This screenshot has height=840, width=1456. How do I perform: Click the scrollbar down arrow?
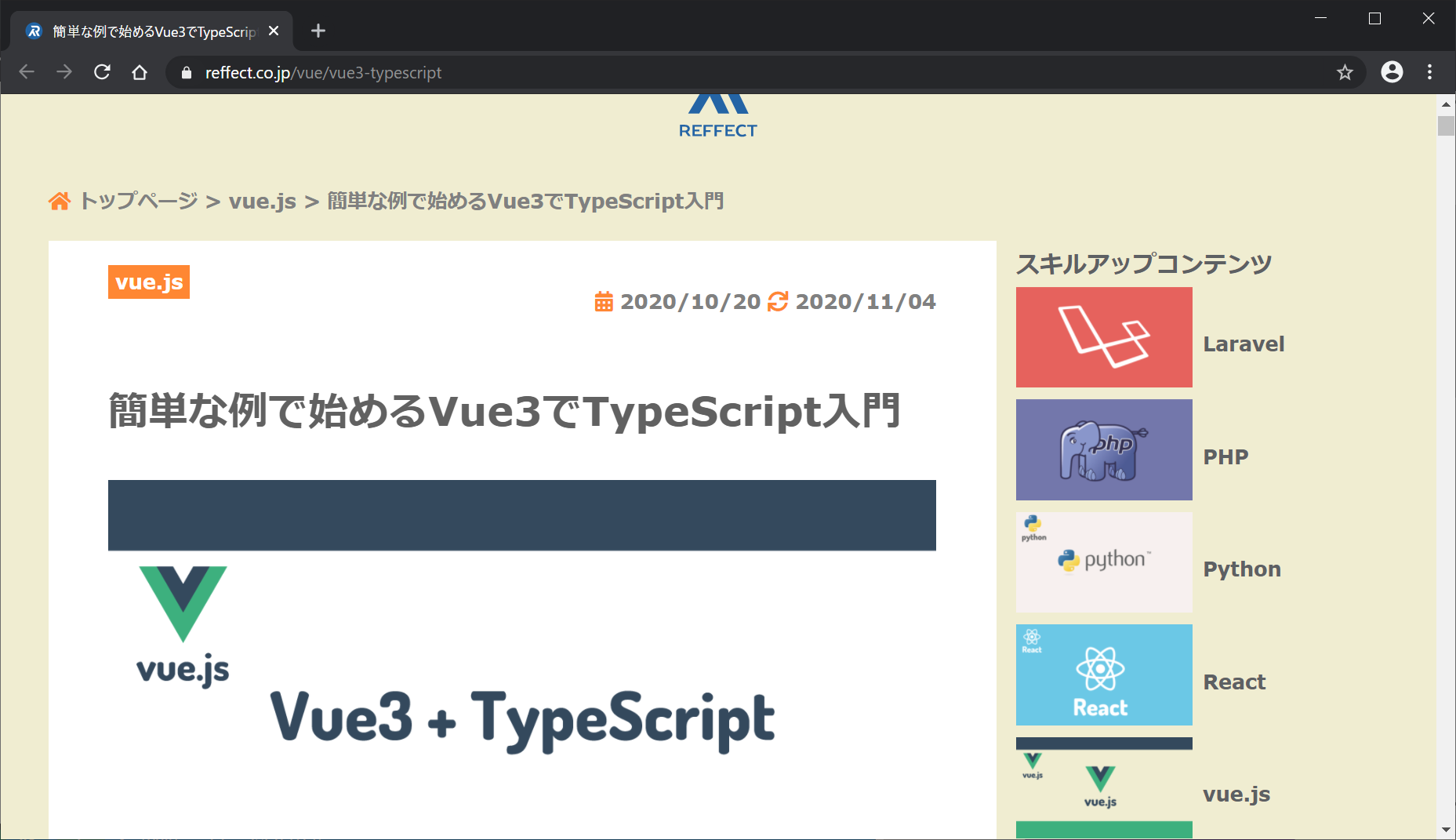pyautogui.click(x=1446, y=829)
